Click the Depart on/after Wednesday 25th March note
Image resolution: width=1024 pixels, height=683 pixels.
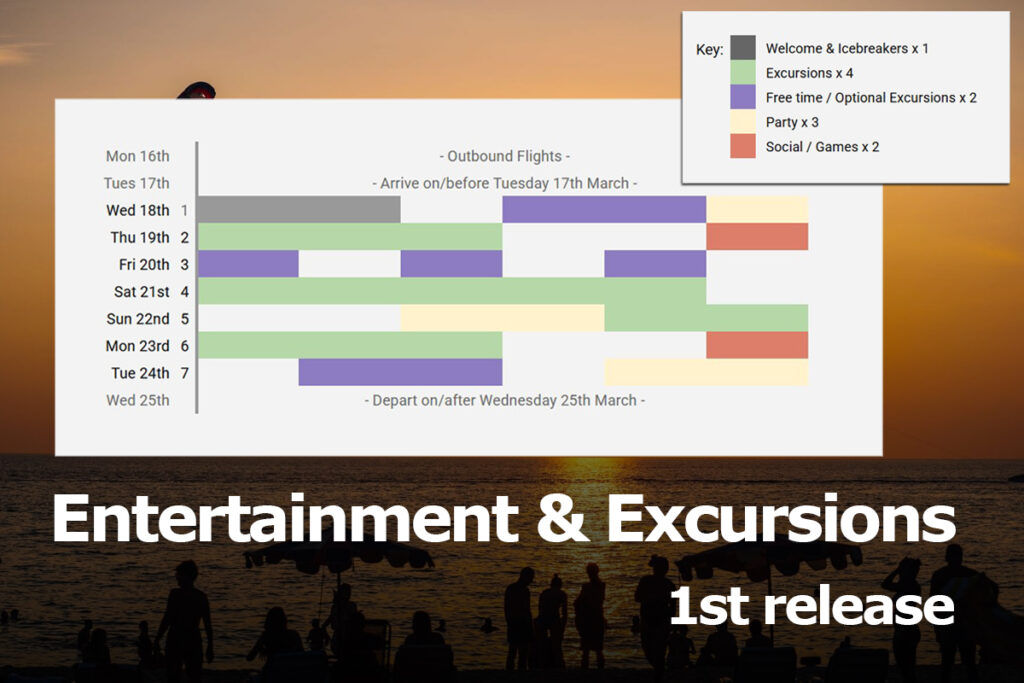[505, 400]
